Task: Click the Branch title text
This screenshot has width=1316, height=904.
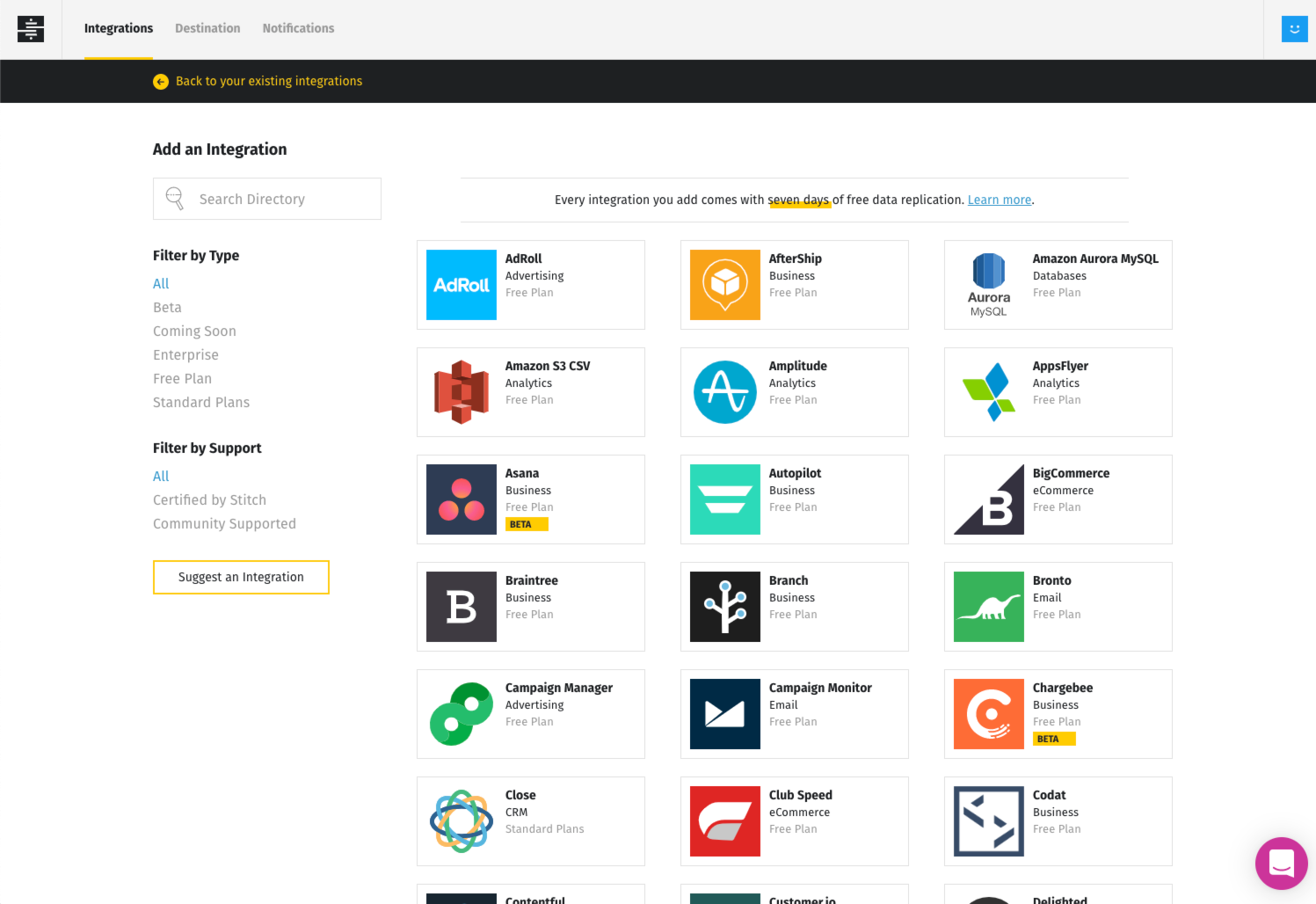Action: (x=789, y=580)
